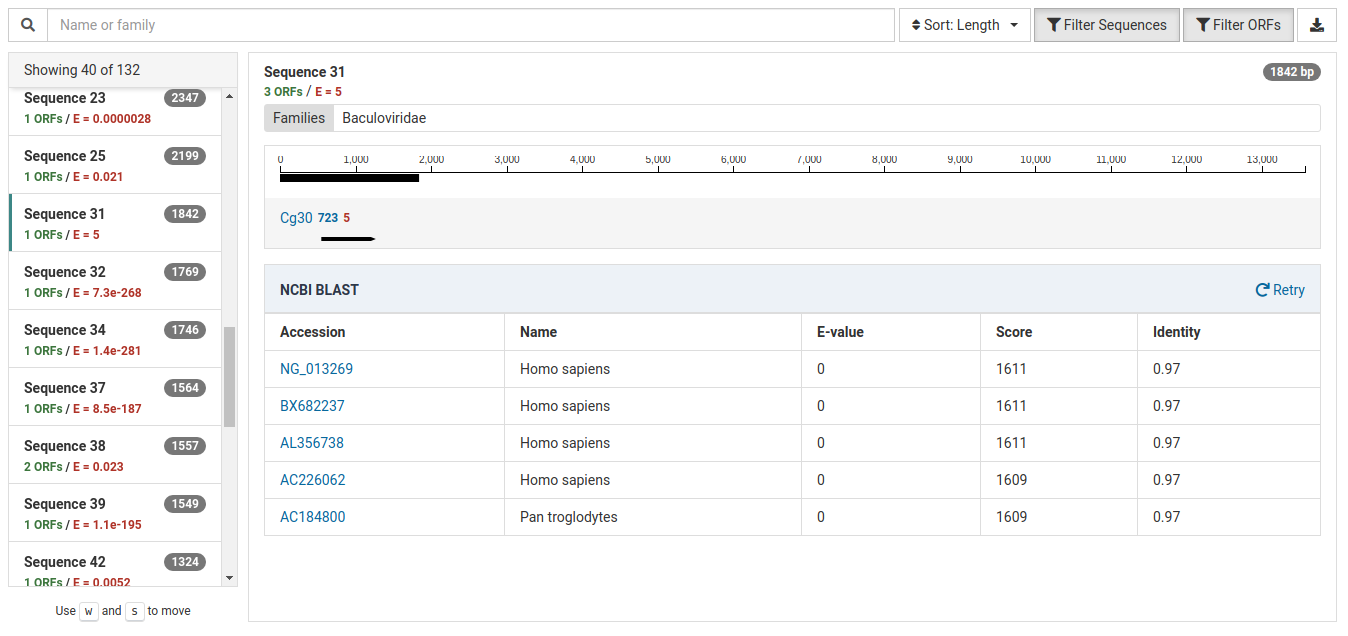The image size is (1348, 636).
Task: Open accession link NG_013269
Action: (x=316, y=369)
